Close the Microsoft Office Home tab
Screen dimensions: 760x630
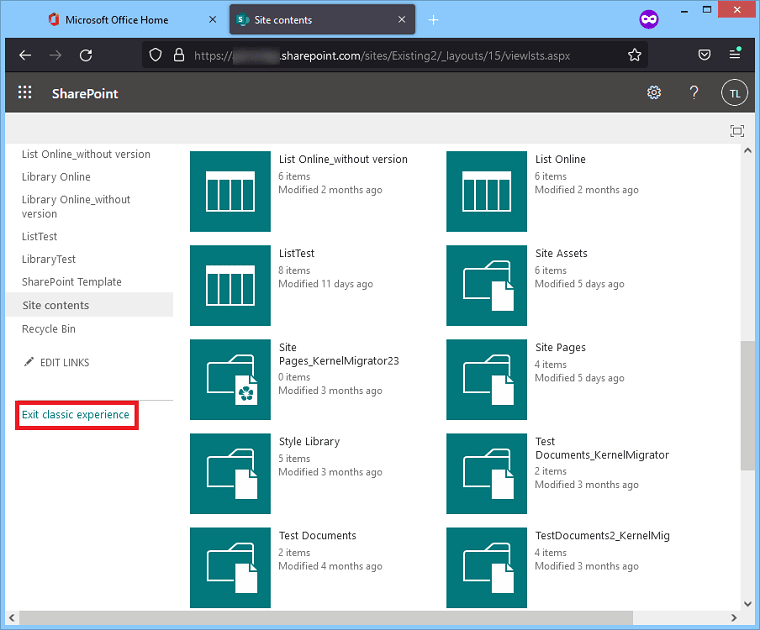click(x=212, y=19)
